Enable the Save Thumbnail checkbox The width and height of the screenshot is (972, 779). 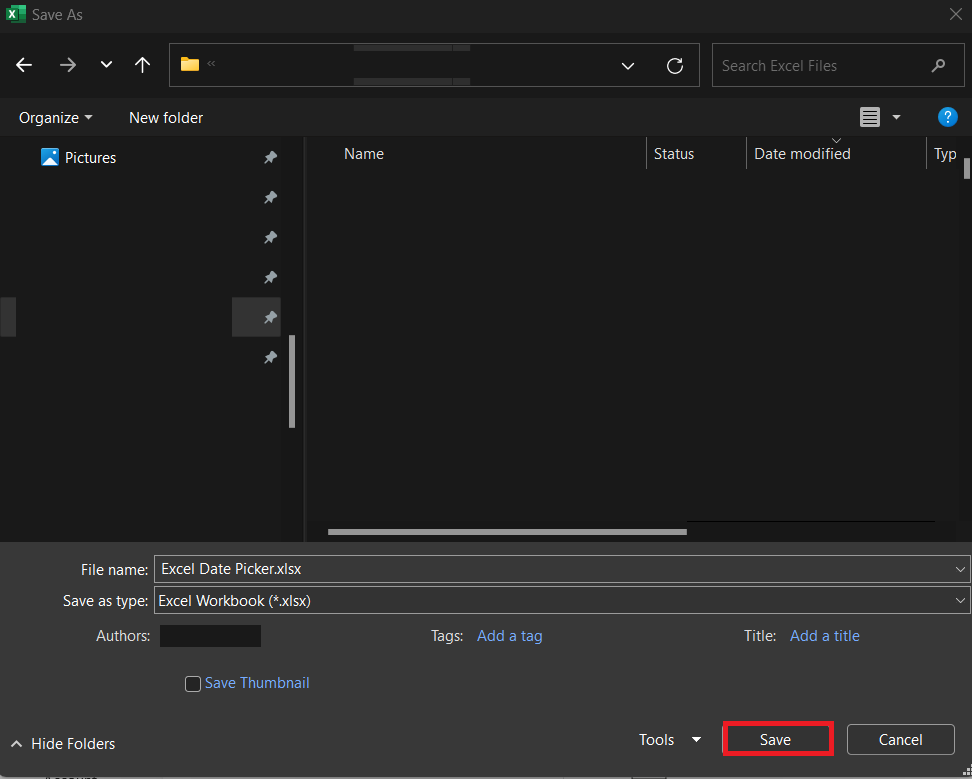click(x=193, y=684)
